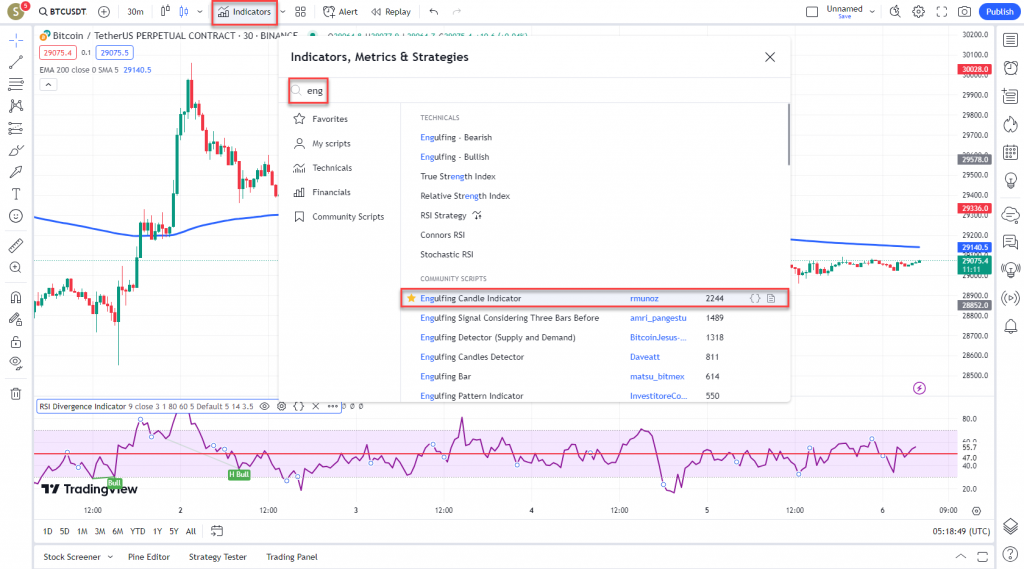Remove drawings with trash icon
Image resolution: width=1024 pixels, height=569 pixels.
16,394
